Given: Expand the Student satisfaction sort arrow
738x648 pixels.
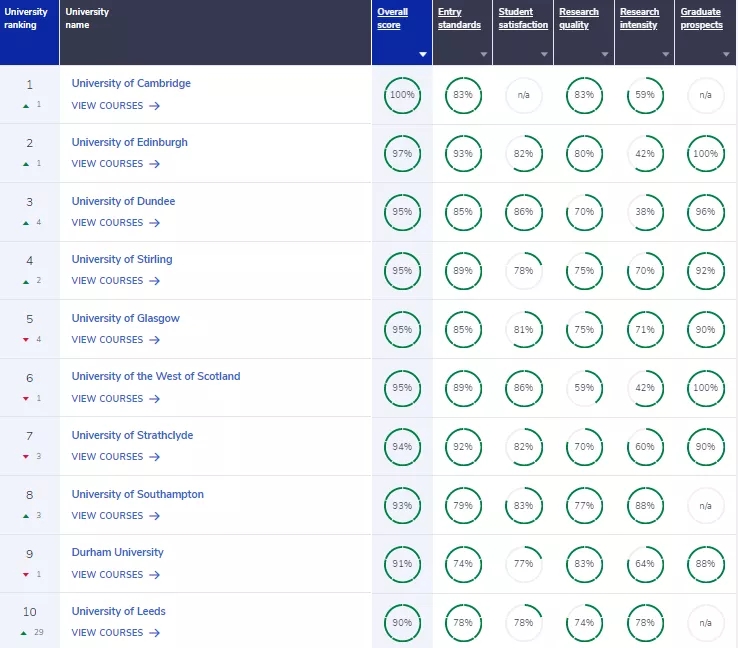Looking at the screenshot, I should point(545,54).
